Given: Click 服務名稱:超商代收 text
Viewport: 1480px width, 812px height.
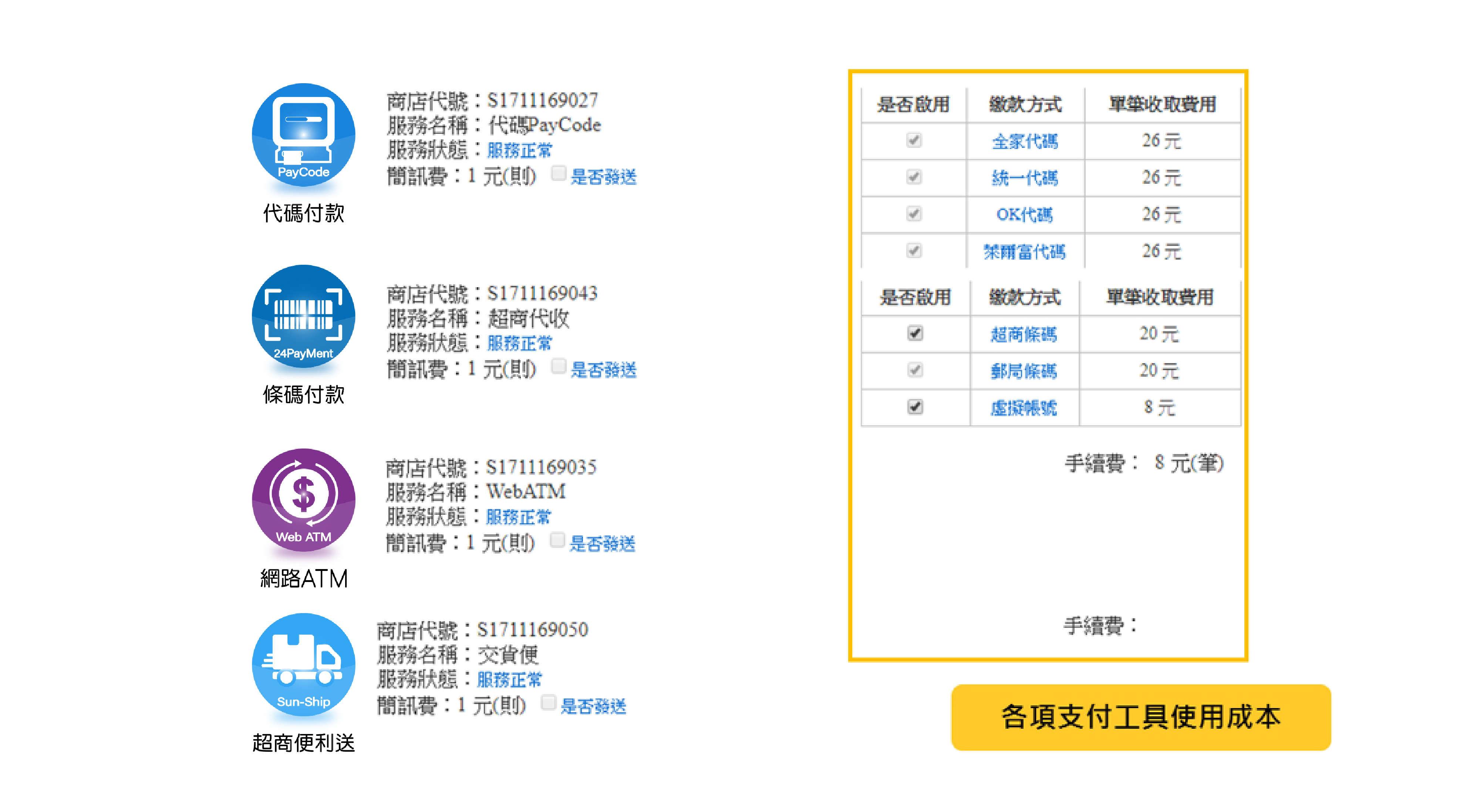Looking at the screenshot, I should coord(478,318).
